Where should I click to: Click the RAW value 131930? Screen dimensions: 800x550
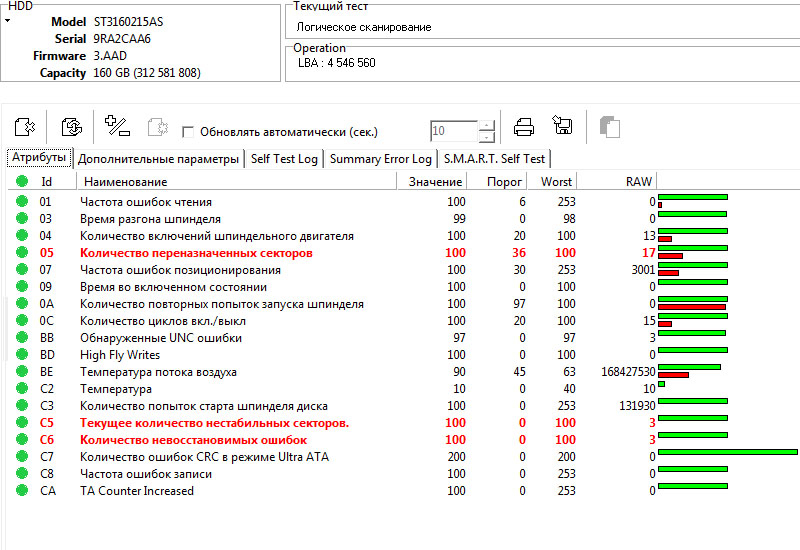click(x=637, y=406)
